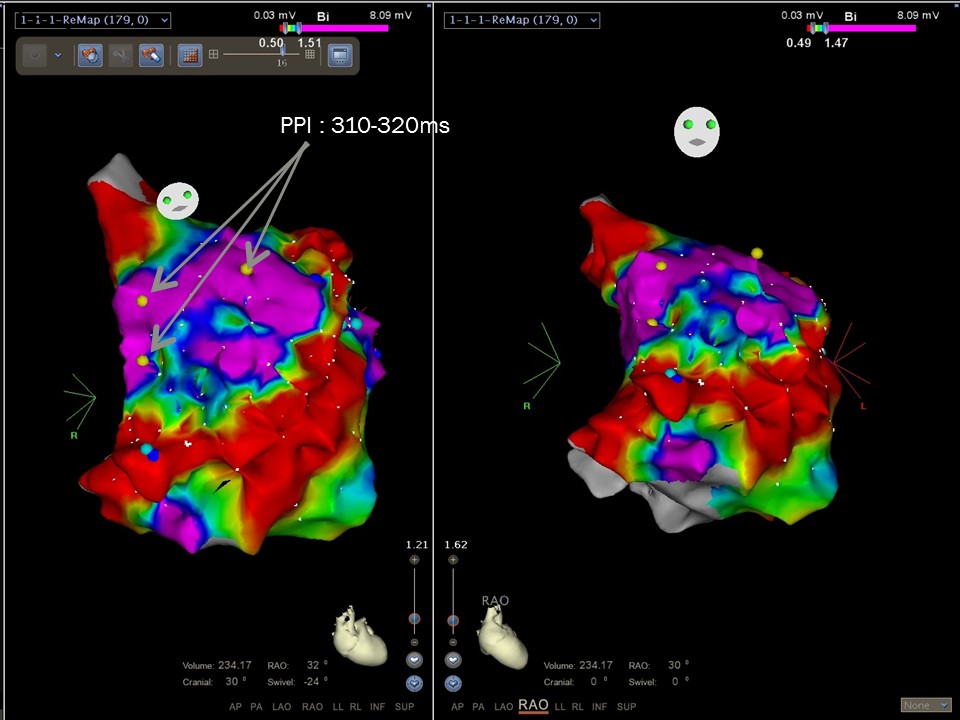The height and width of the screenshot is (720, 960).
Task: Click right view lower heart-target icon button
Action: pyautogui.click(x=453, y=683)
